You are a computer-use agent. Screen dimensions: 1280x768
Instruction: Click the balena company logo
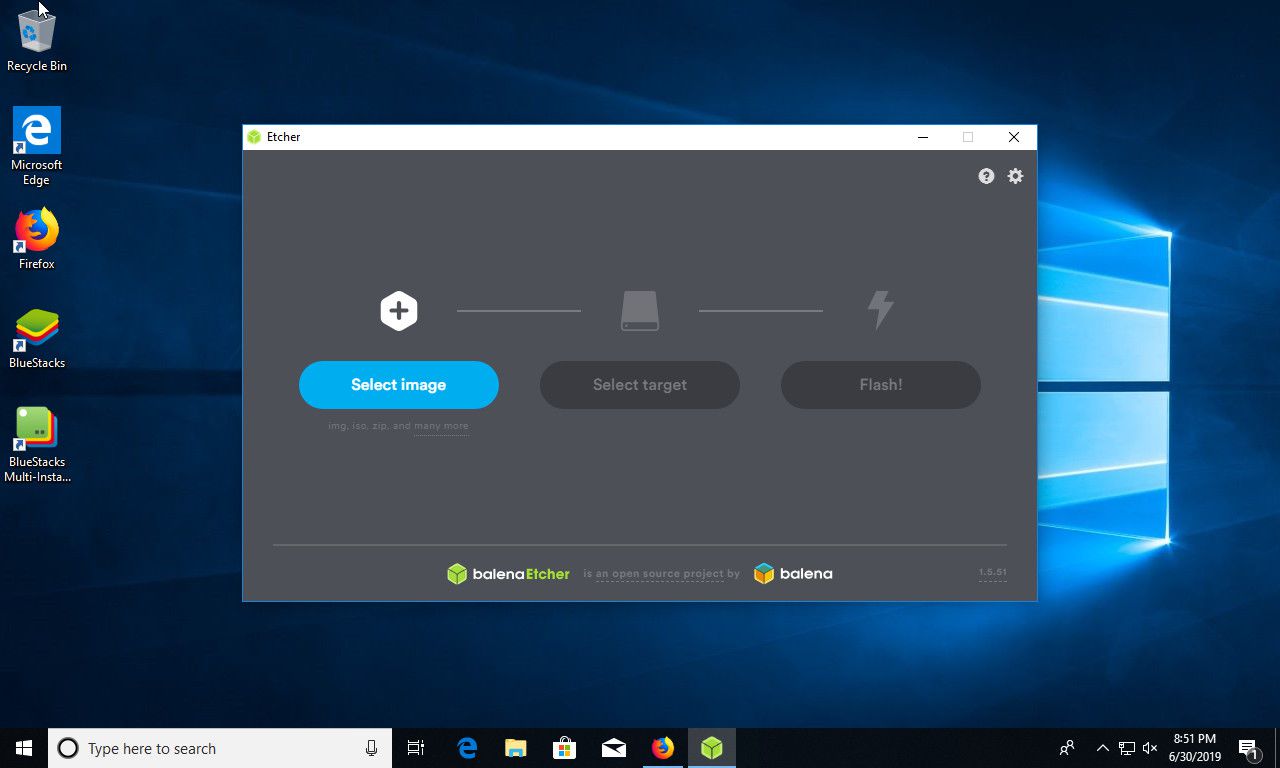click(x=793, y=574)
